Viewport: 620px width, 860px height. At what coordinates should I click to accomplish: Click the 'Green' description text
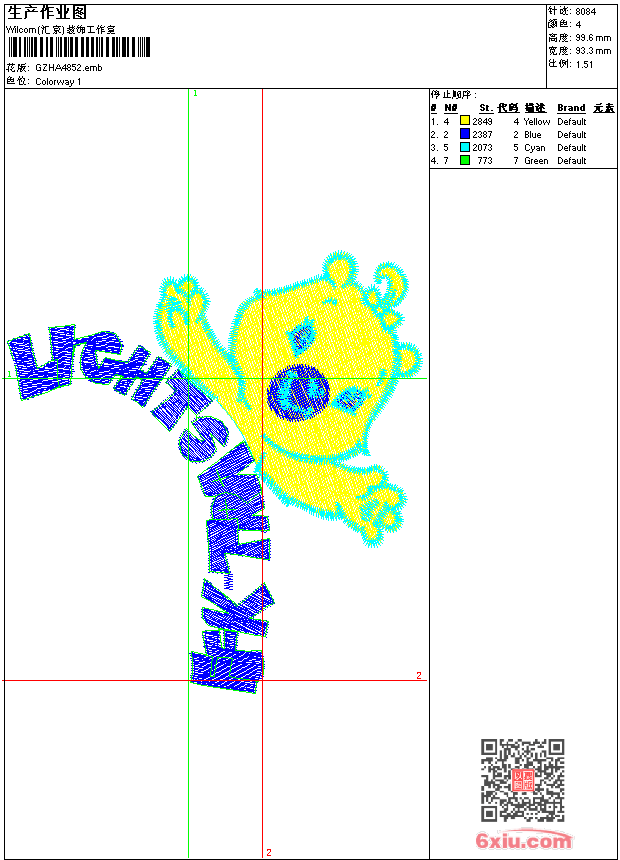(536, 161)
